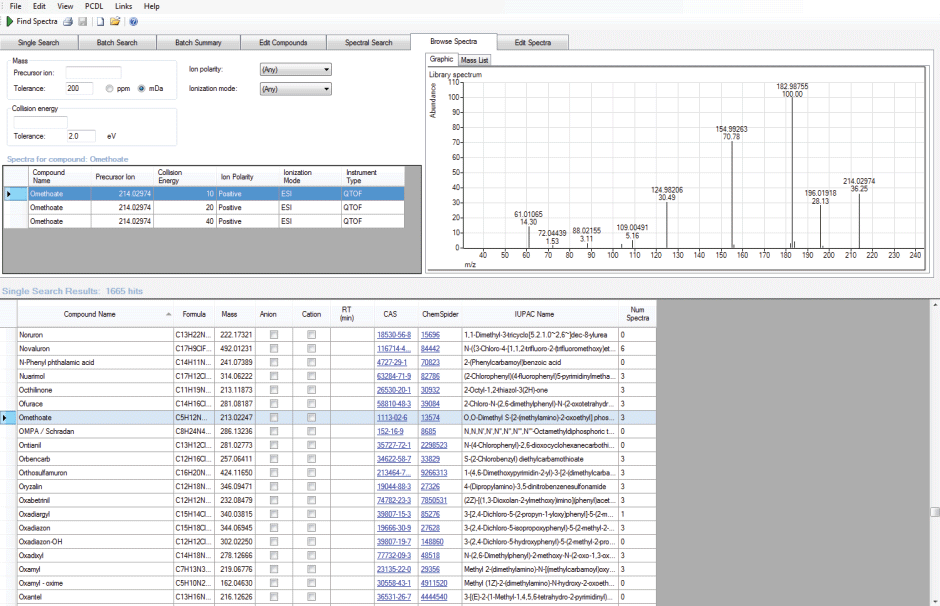
Task: Open Help via the question mark icon
Action: coord(133,21)
